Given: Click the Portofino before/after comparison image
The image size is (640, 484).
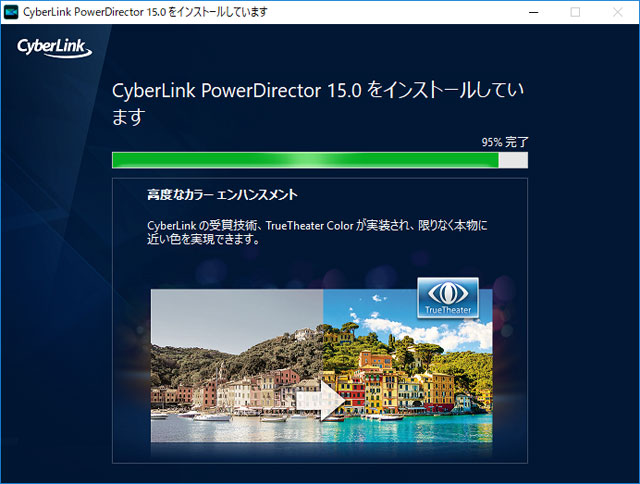Looking at the screenshot, I should 322,366.
